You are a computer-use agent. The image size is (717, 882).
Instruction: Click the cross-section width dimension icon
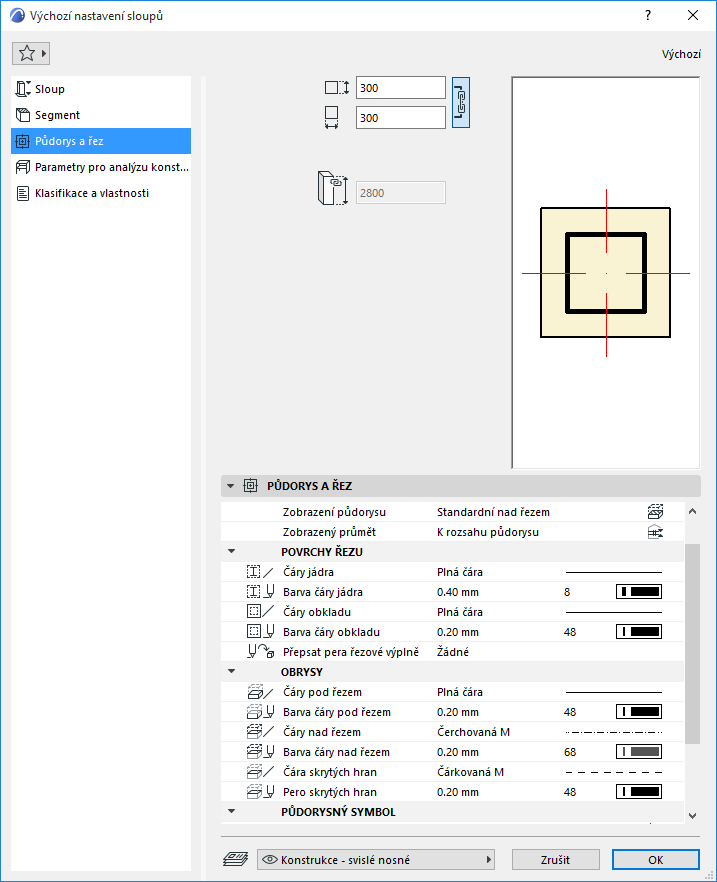click(x=332, y=118)
